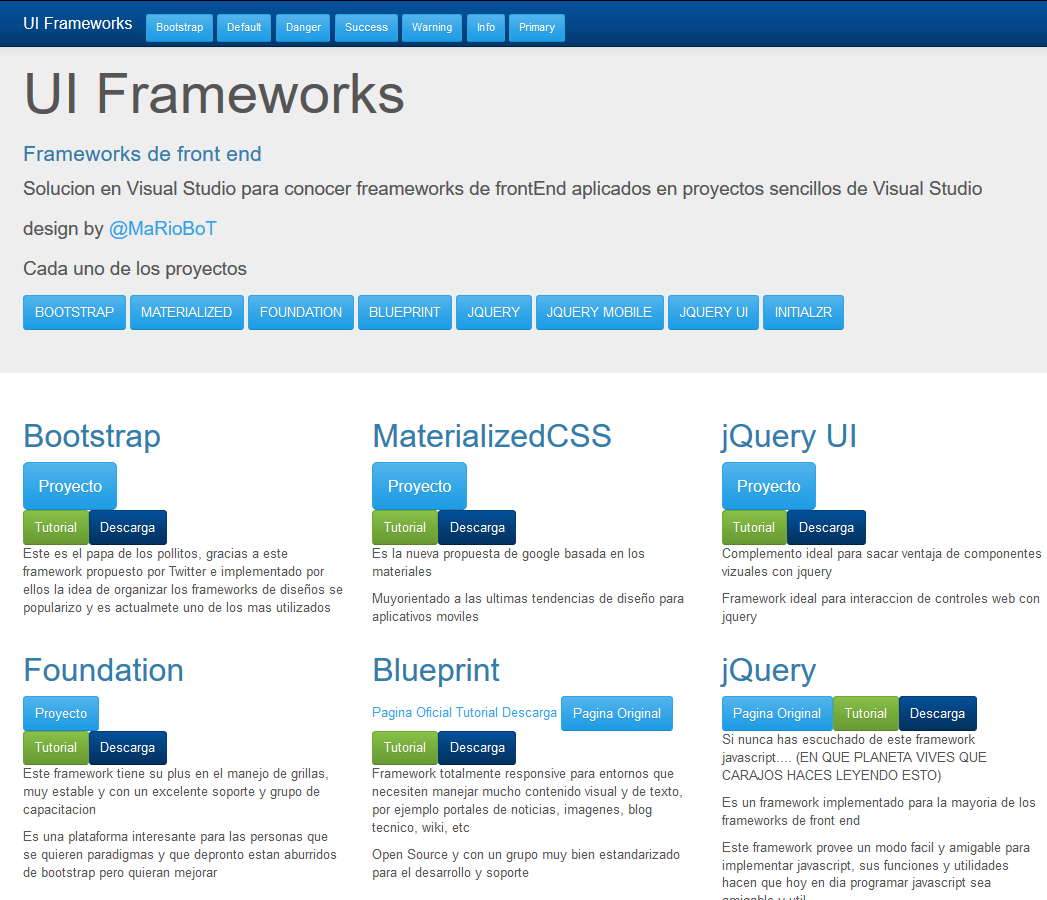Click the BOOTSTRAP project button
The image size is (1047, 900).
74,312
